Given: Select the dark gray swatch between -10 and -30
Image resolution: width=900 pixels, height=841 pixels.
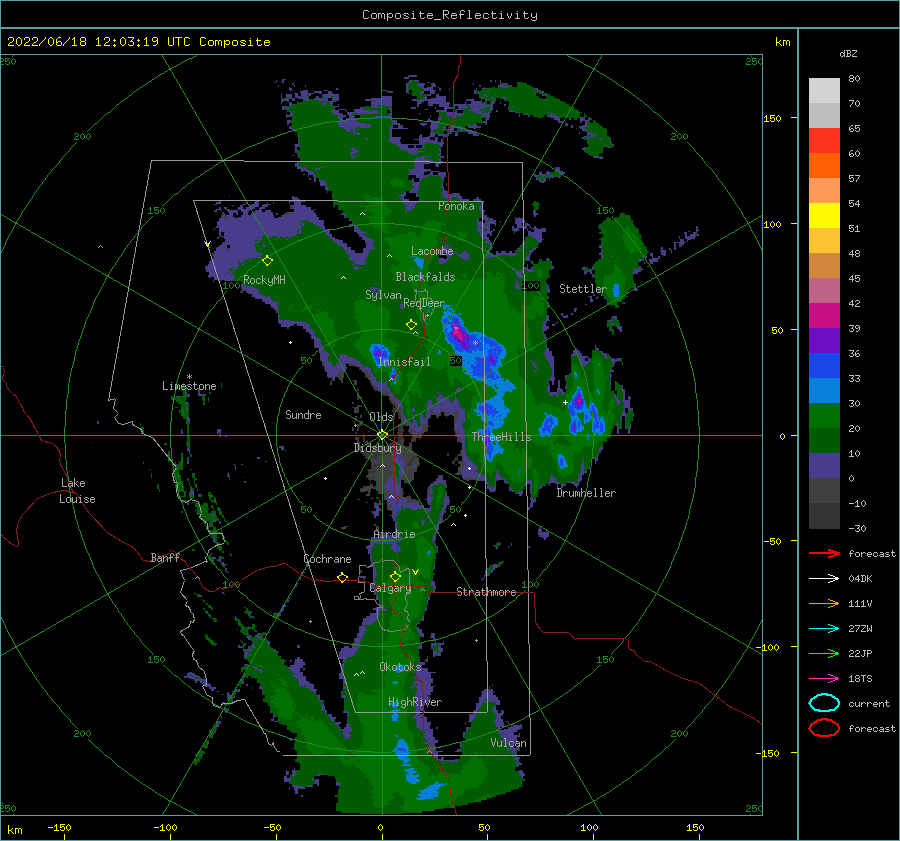Looking at the screenshot, I should tap(824, 516).
